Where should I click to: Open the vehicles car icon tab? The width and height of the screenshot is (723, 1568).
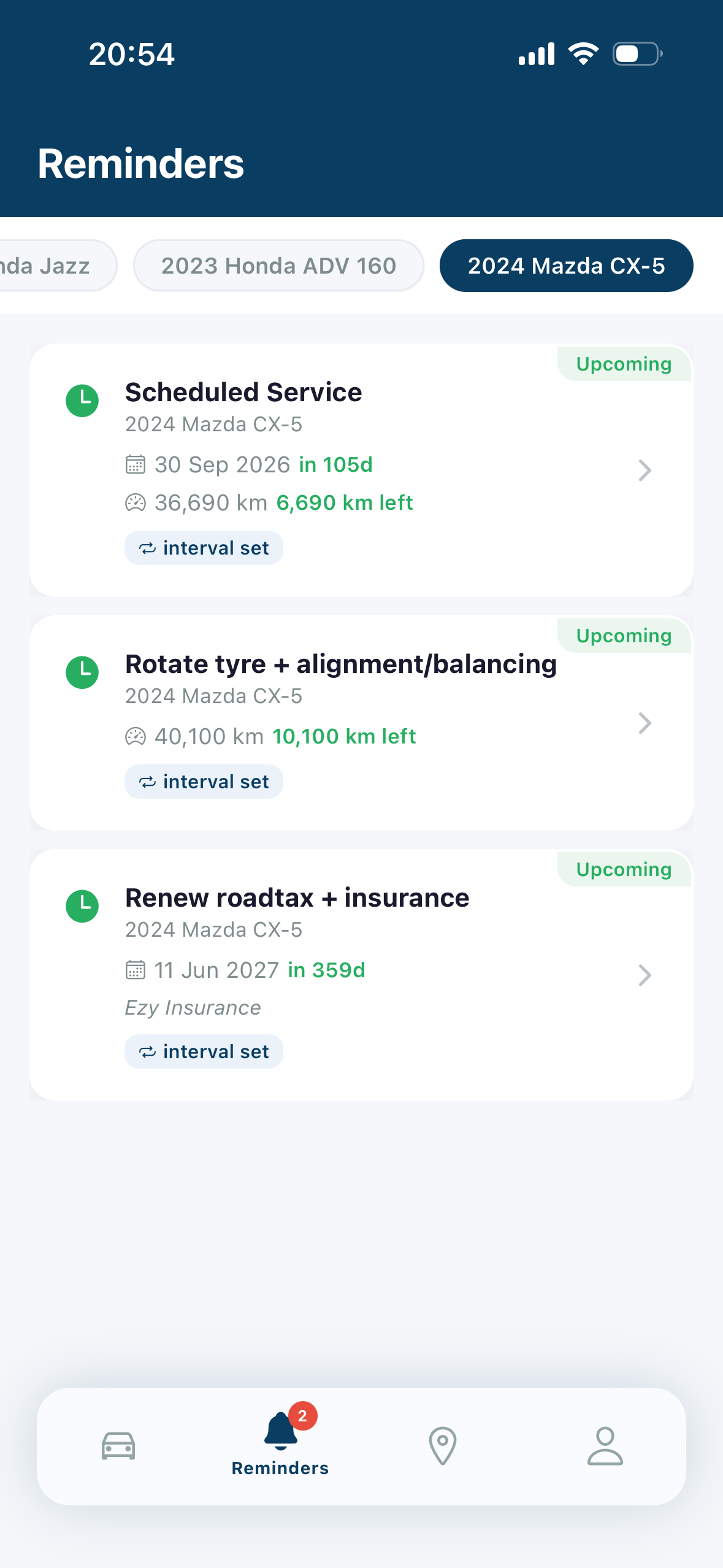coord(118,1446)
